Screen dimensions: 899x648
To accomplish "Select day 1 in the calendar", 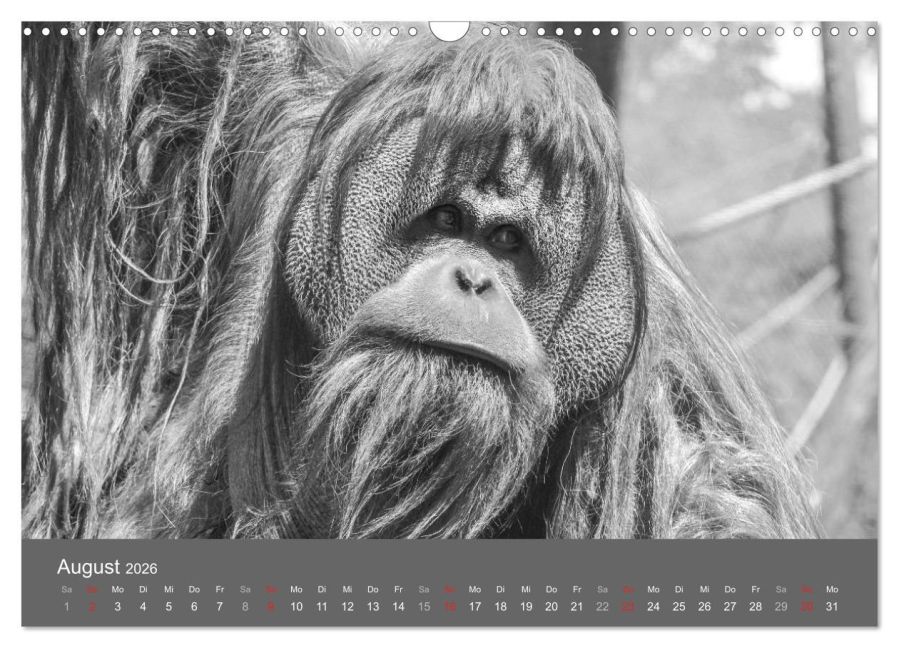I will point(67,607).
